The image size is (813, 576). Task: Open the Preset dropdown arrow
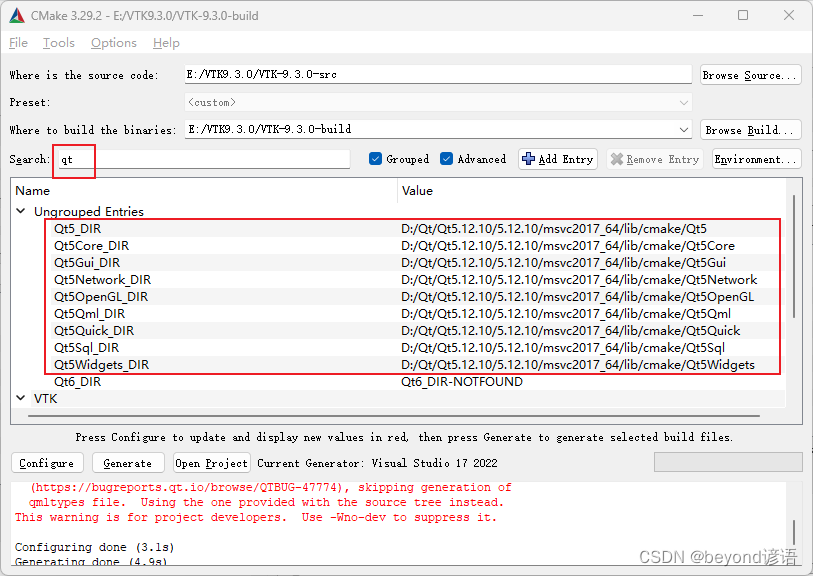coord(684,102)
